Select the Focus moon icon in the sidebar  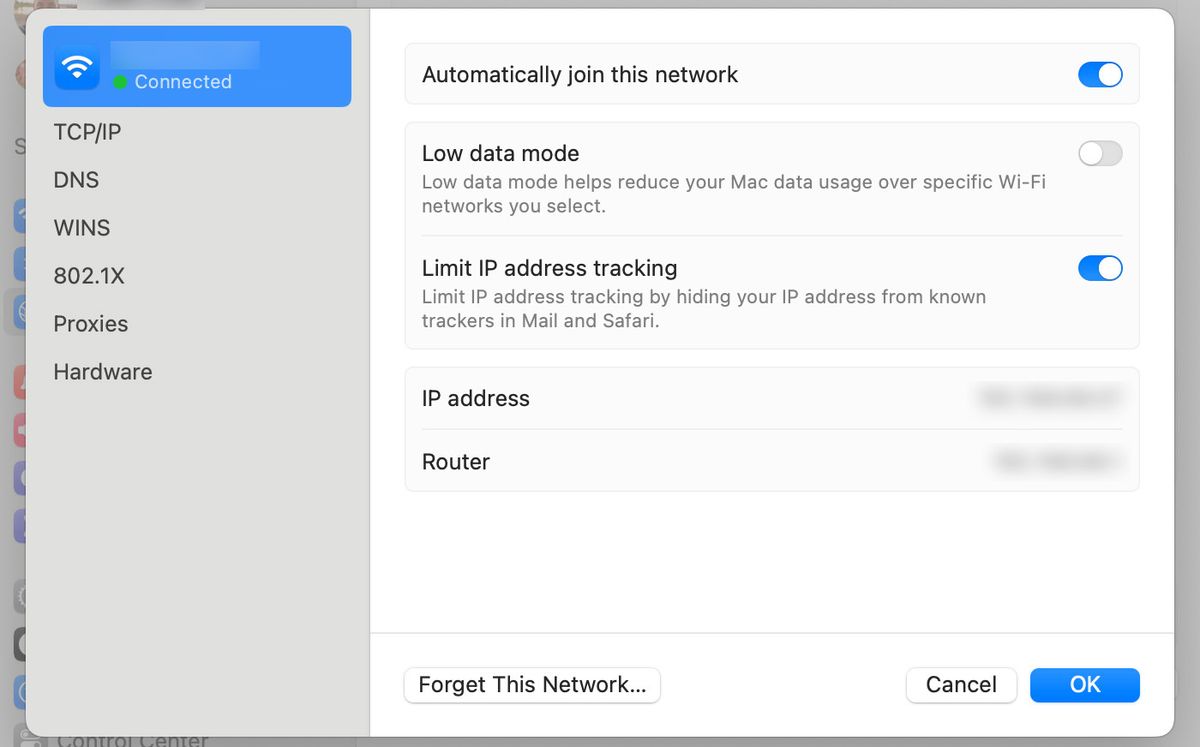[x=22, y=479]
